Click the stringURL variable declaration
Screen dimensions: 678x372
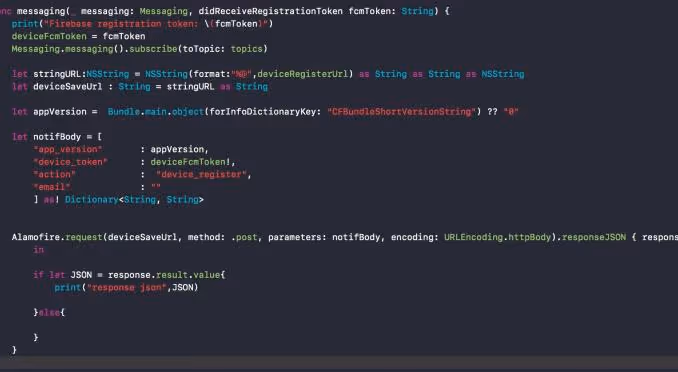(57, 74)
